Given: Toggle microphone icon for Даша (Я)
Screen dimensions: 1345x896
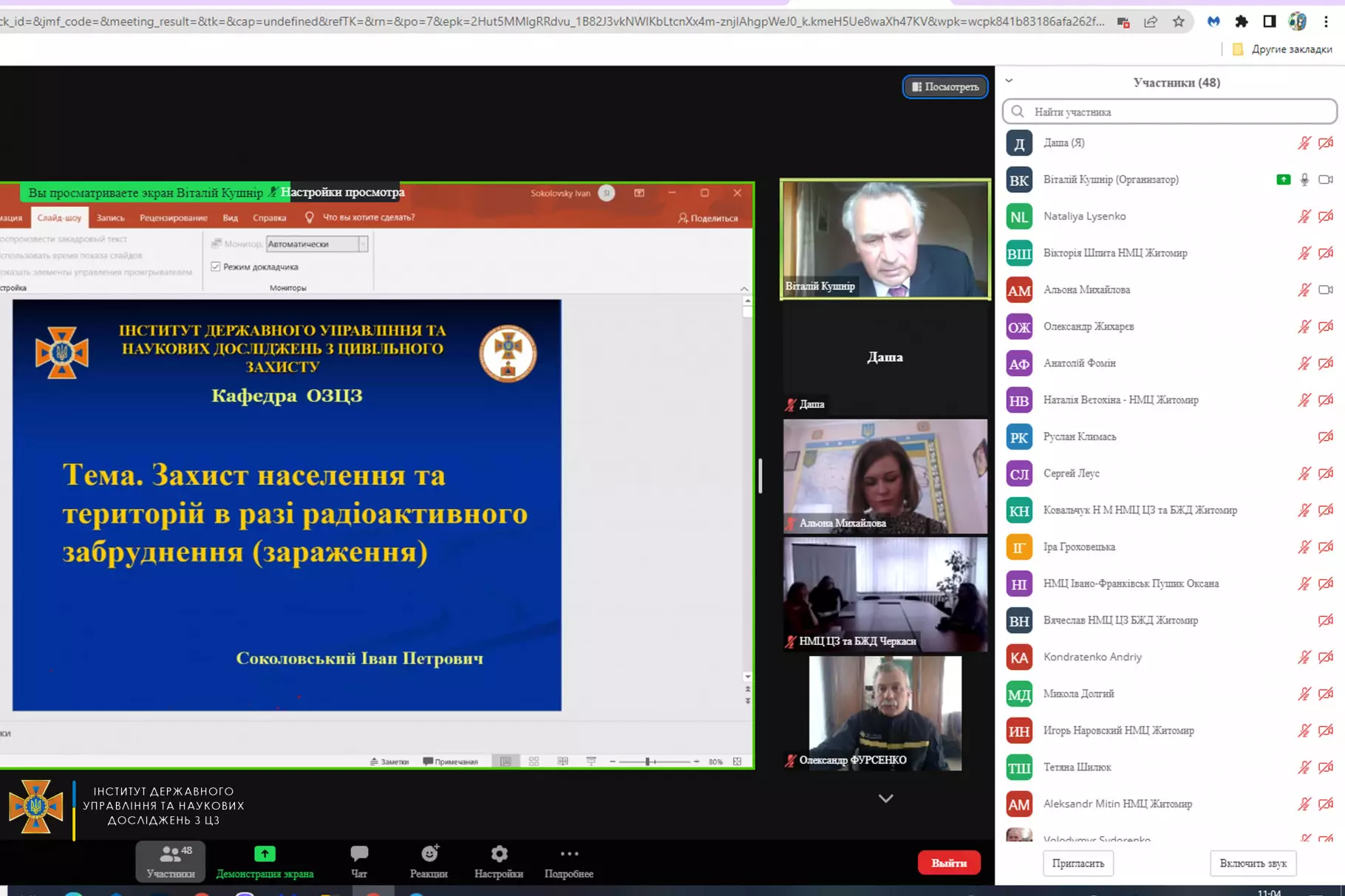Looking at the screenshot, I should (1304, 143).
